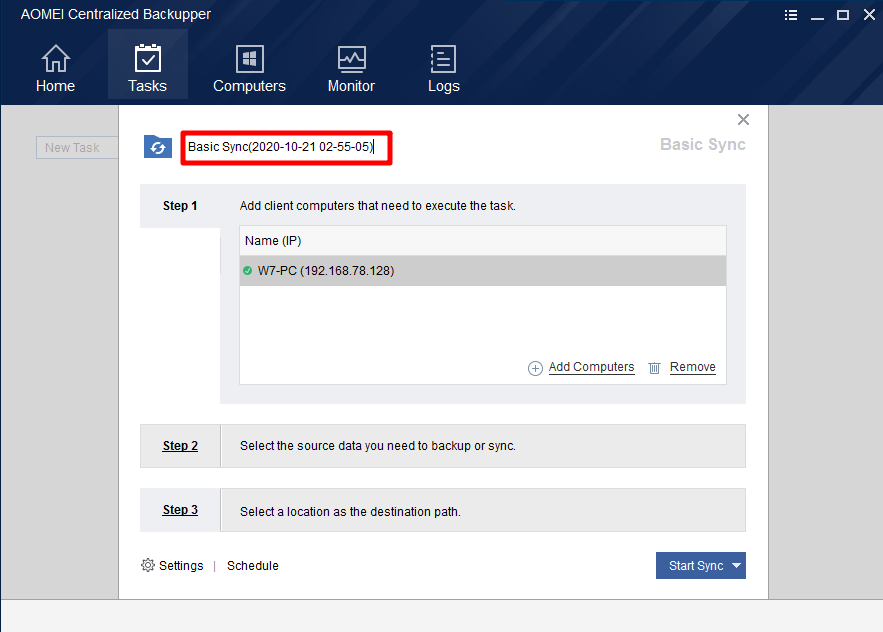
Task: Open the Logs section
Action: pyautogui.click(x=444, y=68)
